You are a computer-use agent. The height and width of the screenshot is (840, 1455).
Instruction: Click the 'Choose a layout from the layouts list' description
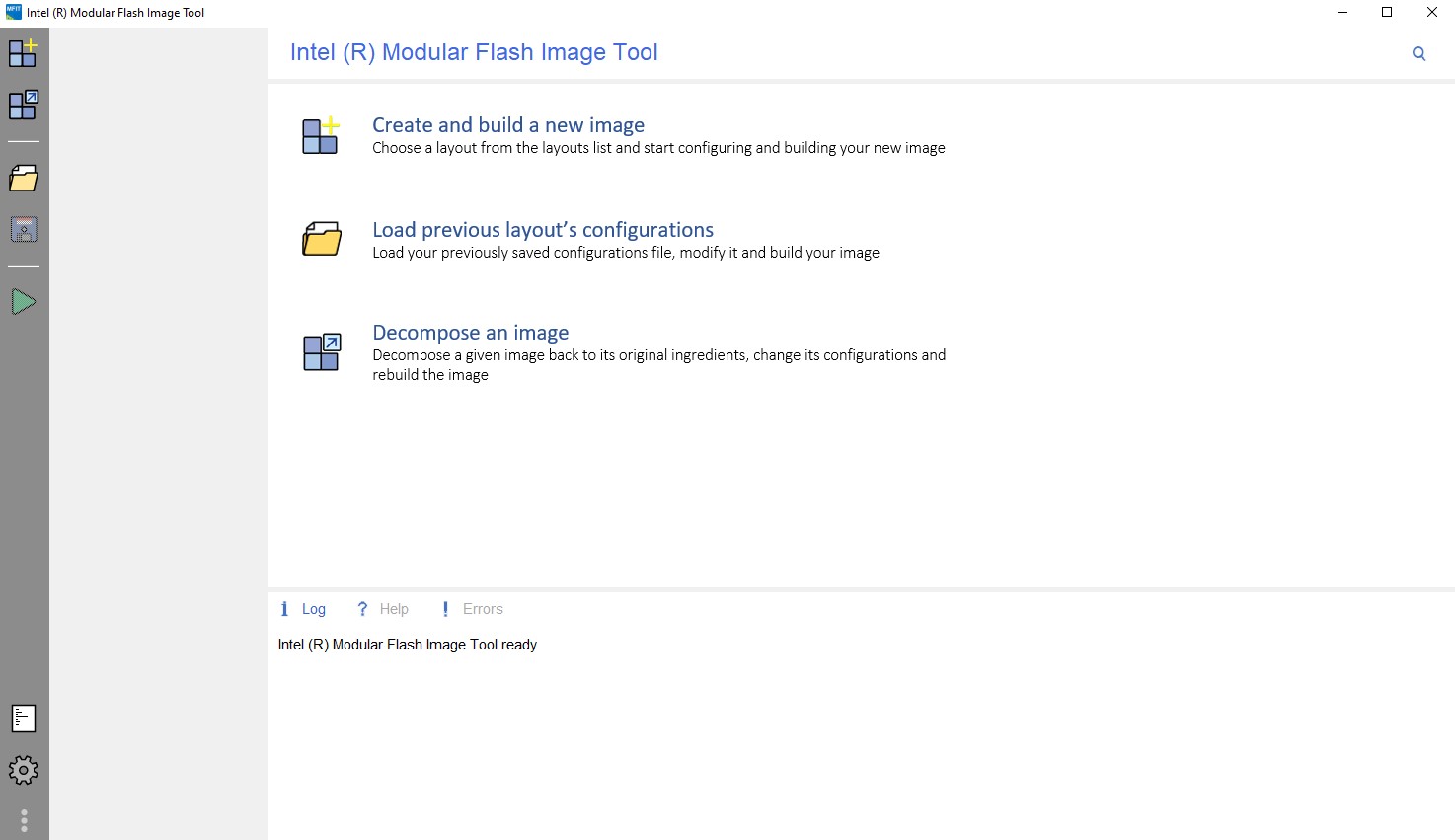point(658,148)
